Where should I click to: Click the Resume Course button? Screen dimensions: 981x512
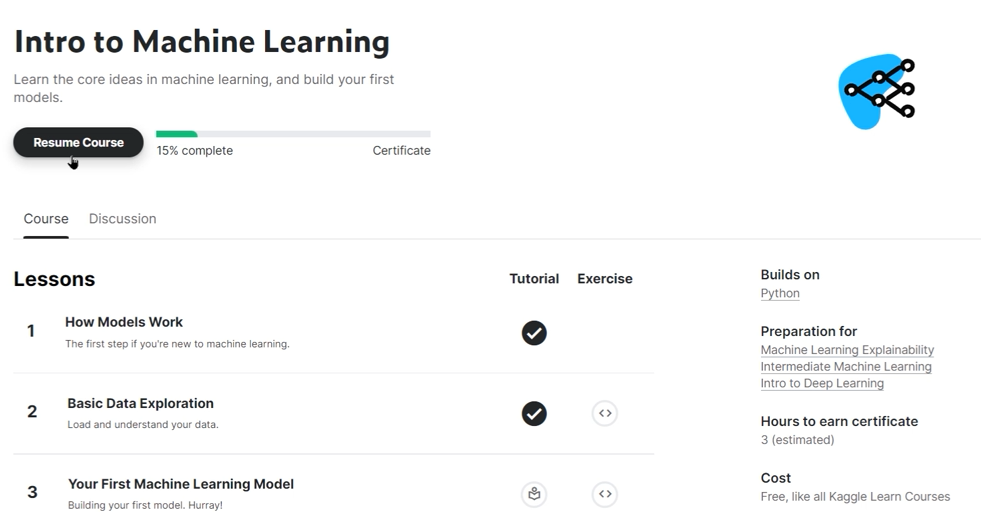(x=78, y=143)
